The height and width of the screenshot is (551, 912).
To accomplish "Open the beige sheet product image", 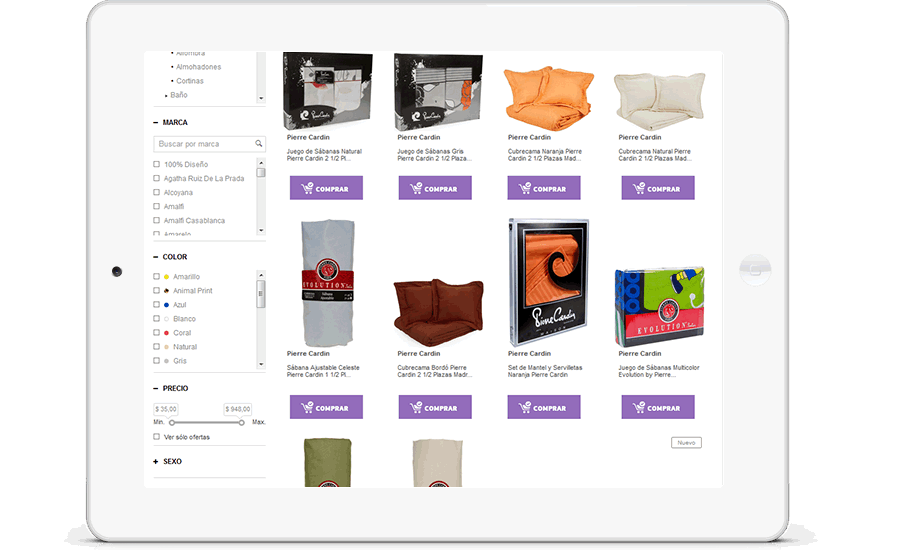I will 437,463.
